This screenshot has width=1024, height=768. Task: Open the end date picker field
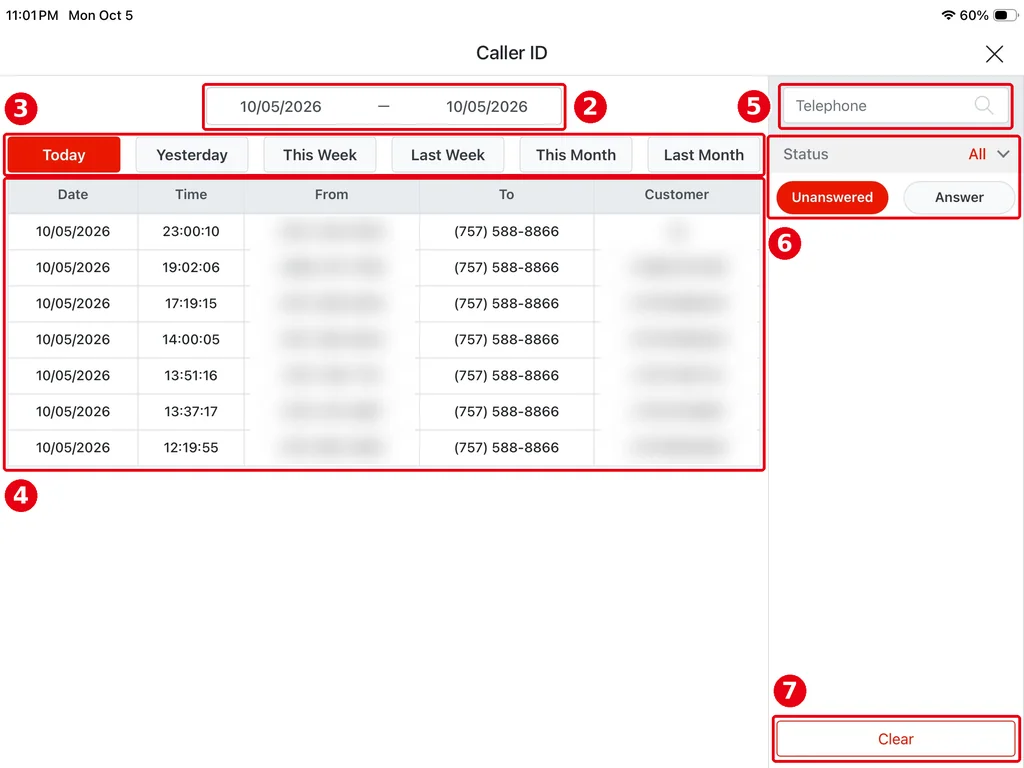click(x=487, y=106)
